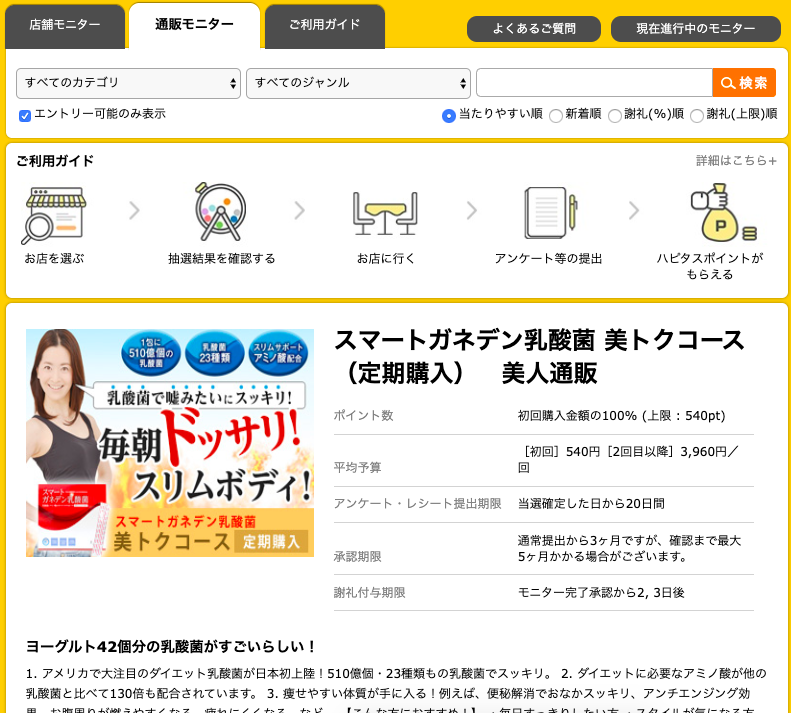This screenshot has height=713, width=791.
Task: Click the スマートガネデン乳酸菌 product banner image
Action: coord(170,443)
